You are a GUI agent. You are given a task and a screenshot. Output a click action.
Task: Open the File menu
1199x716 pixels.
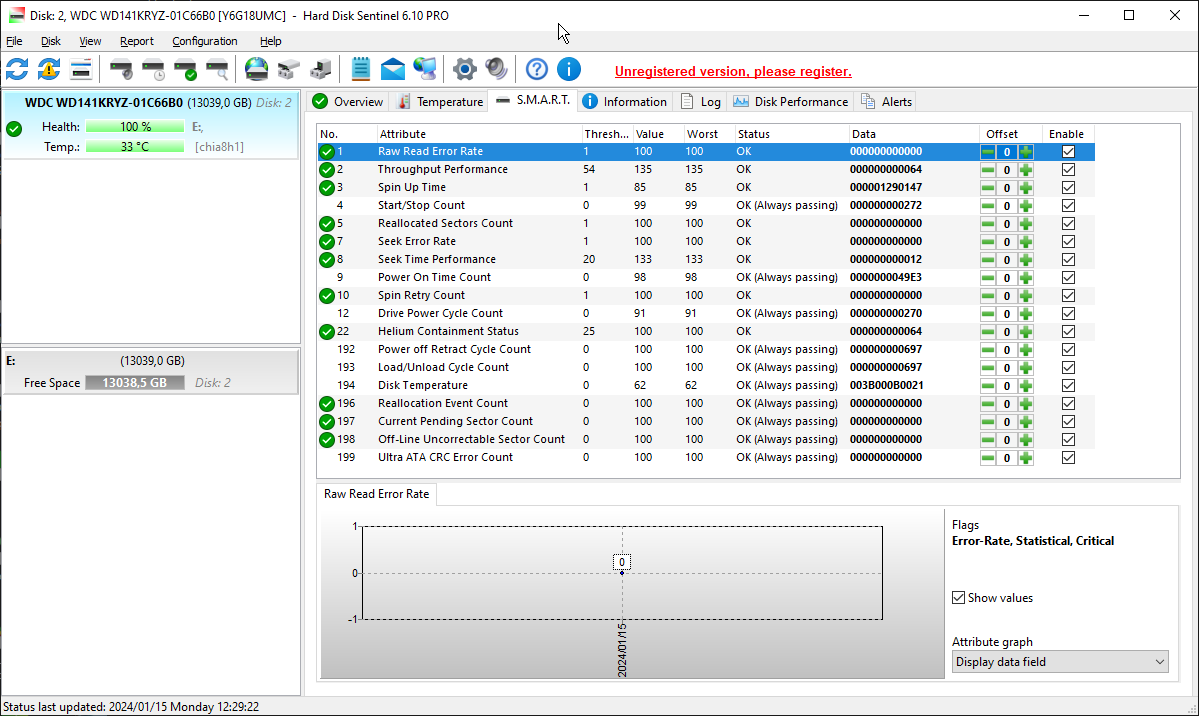15,41
